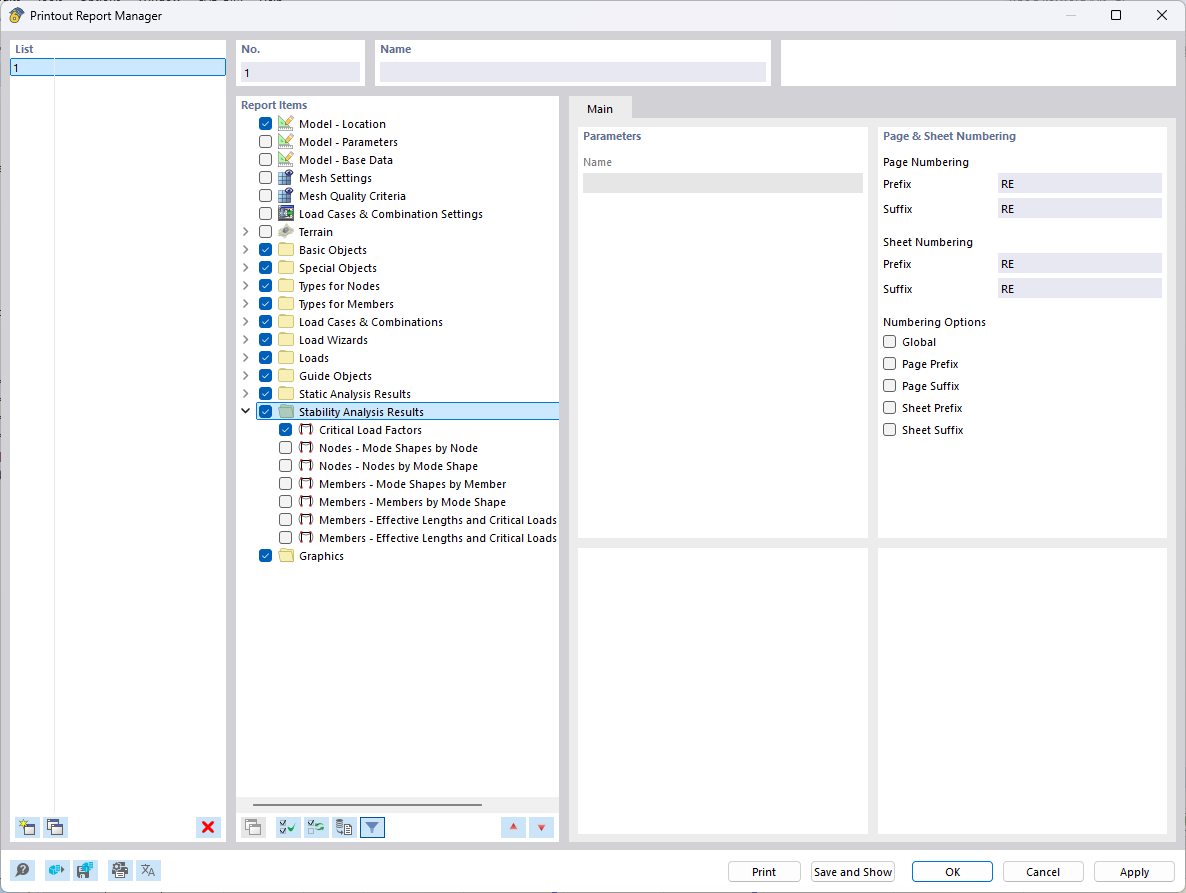Screen dimensions: 1186x893
Task: Delete the current report with the red X
Action: click(x=208, y=827)
